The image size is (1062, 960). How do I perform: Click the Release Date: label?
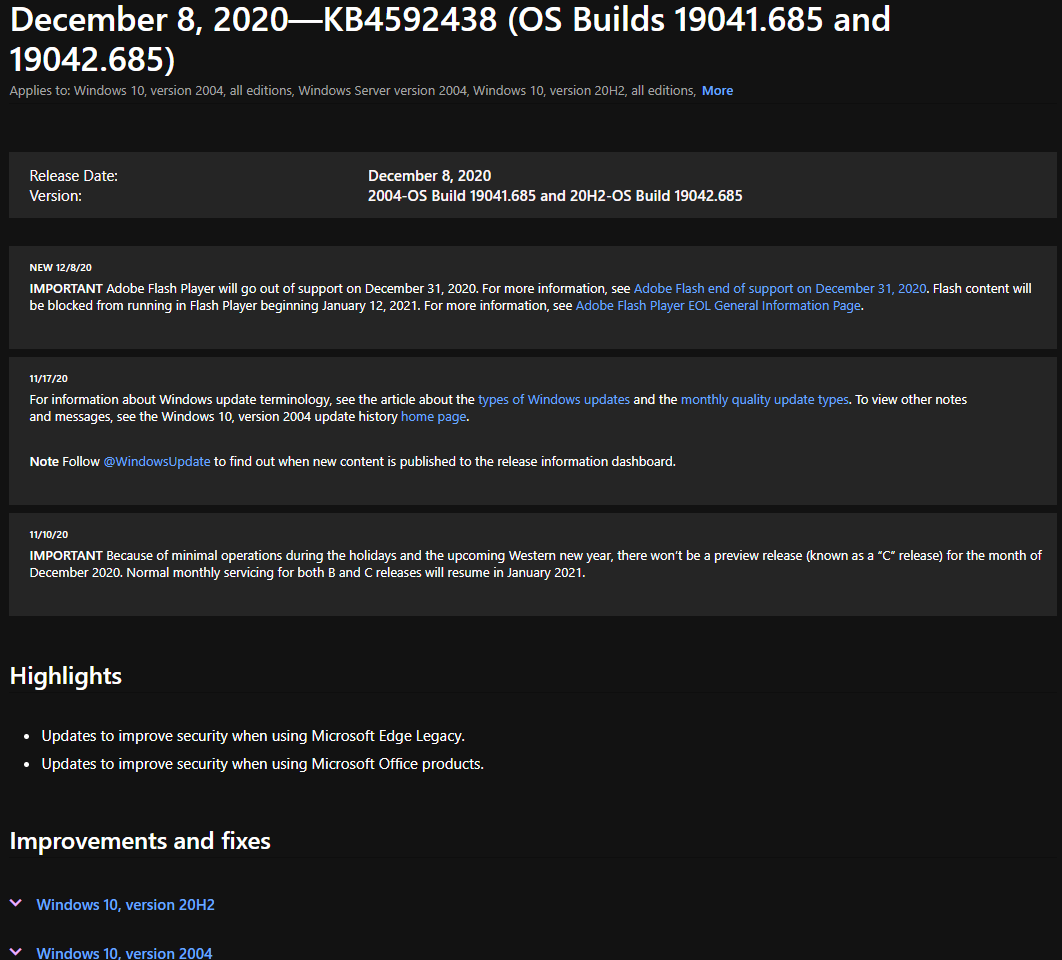(x=73, y=176)
